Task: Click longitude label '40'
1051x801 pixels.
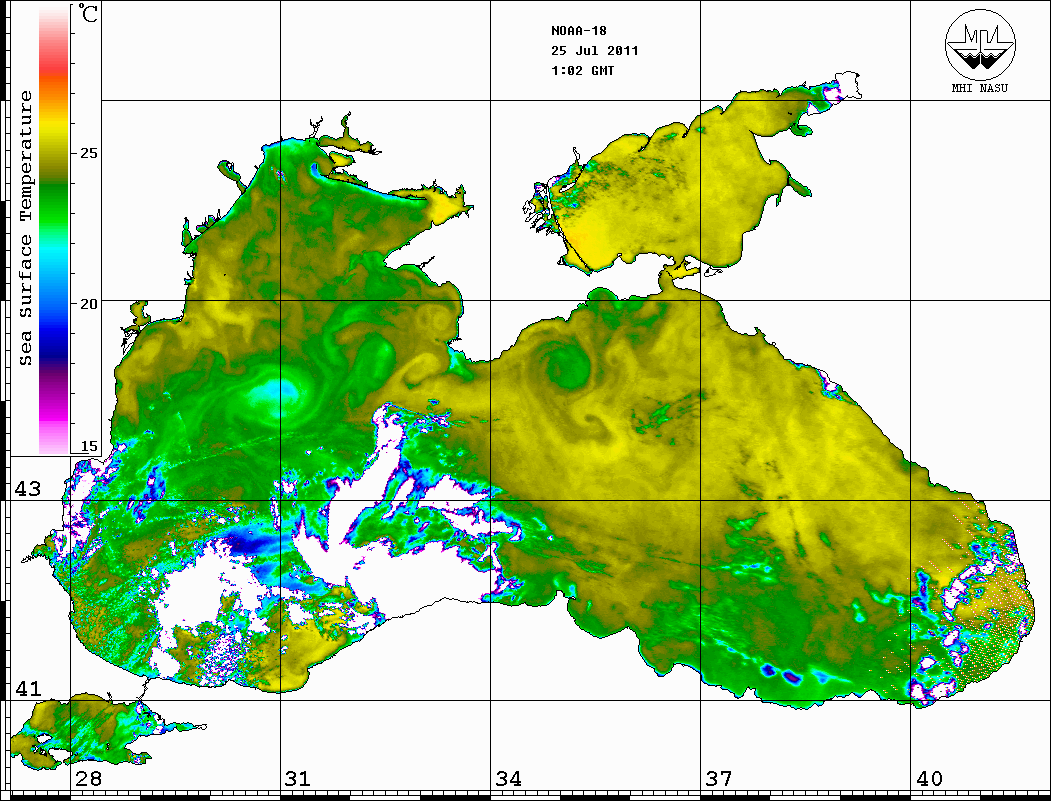Action: (x=929, y=778)
